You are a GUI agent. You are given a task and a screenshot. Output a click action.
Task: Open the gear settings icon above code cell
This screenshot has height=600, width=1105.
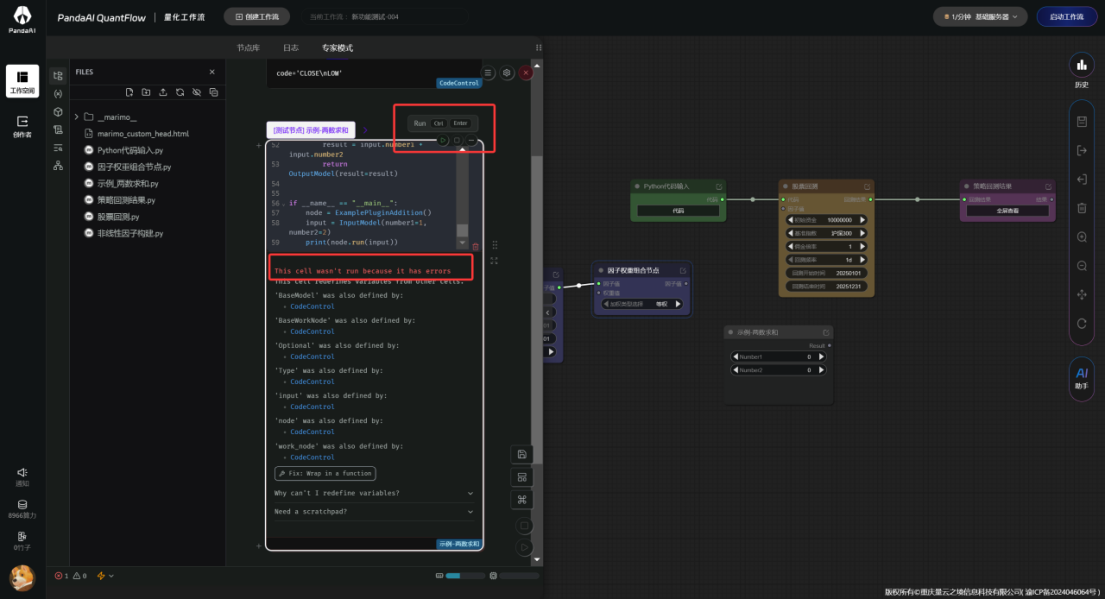[x=507, y=73]
